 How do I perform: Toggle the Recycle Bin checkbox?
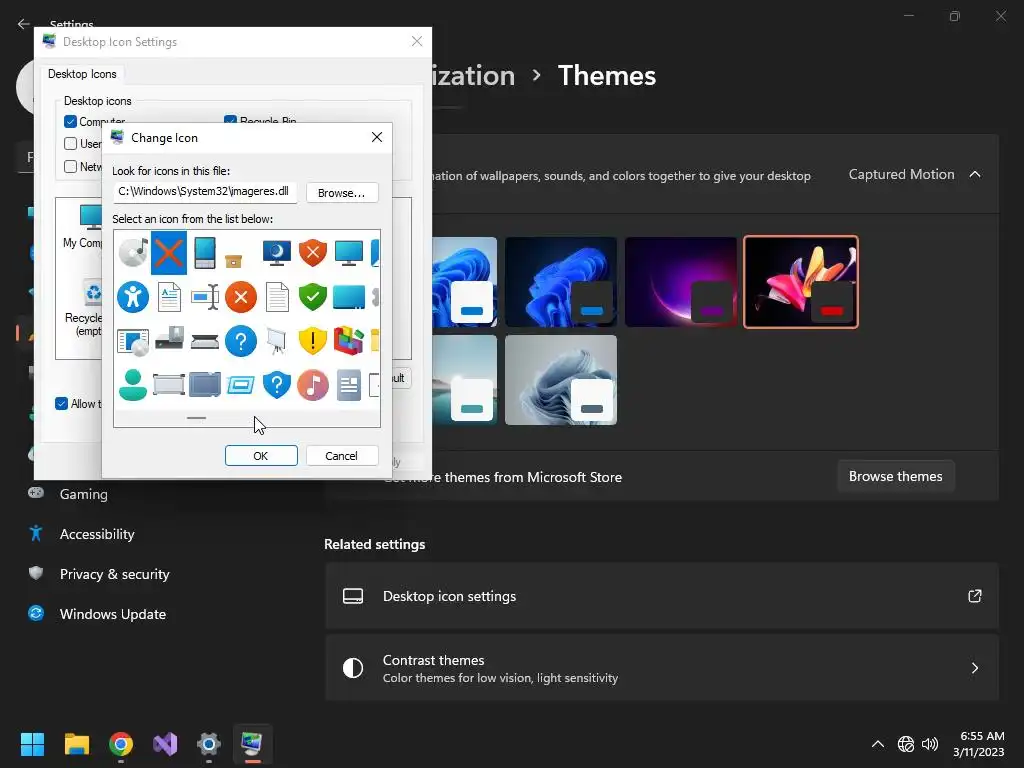[230, 121]
